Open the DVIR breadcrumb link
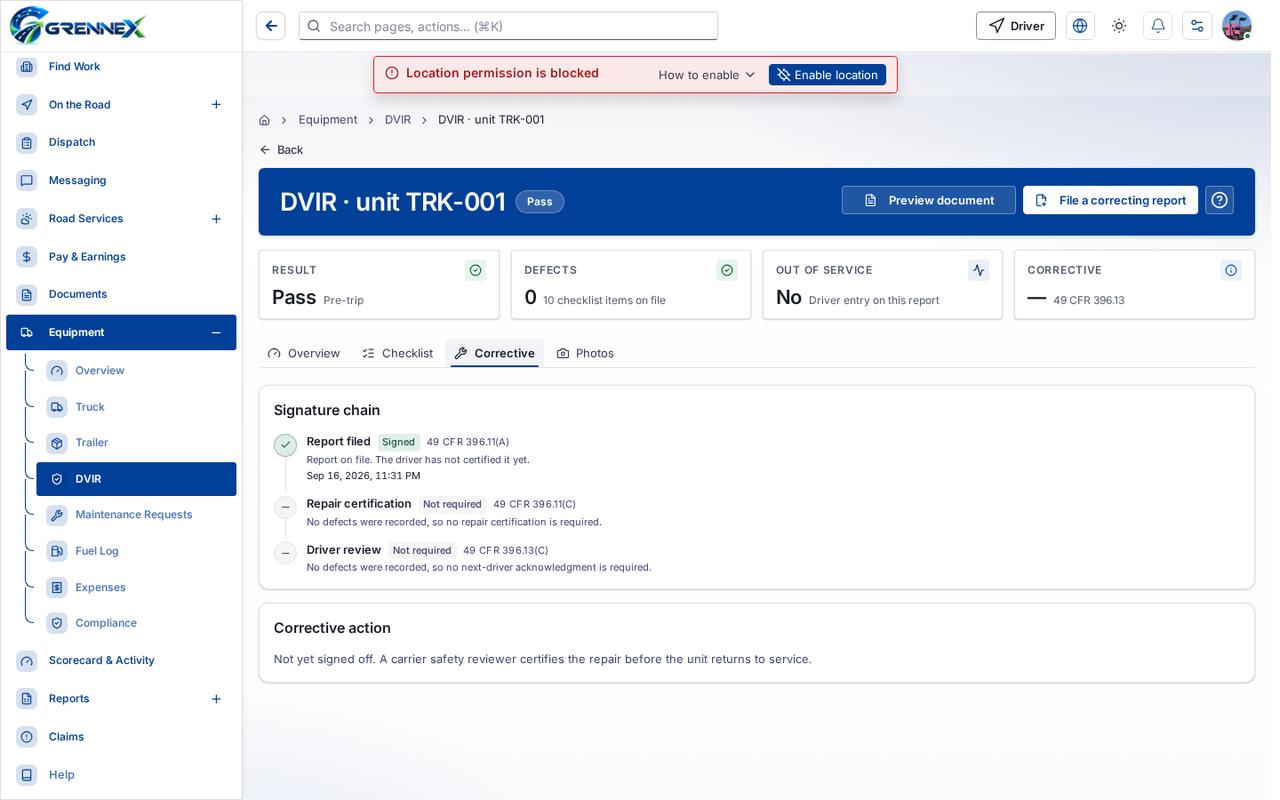 coord(398,120)
